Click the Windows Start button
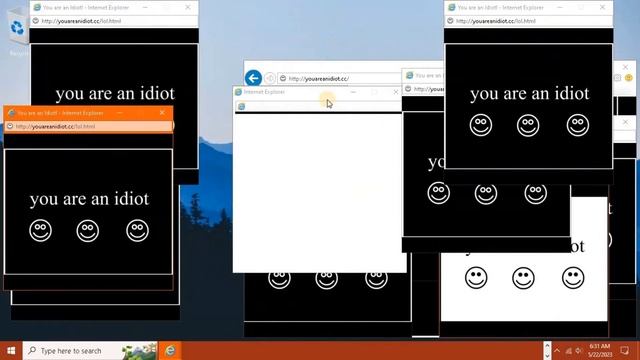Viewport: 640px width, 360px height. tap(11, 351)
